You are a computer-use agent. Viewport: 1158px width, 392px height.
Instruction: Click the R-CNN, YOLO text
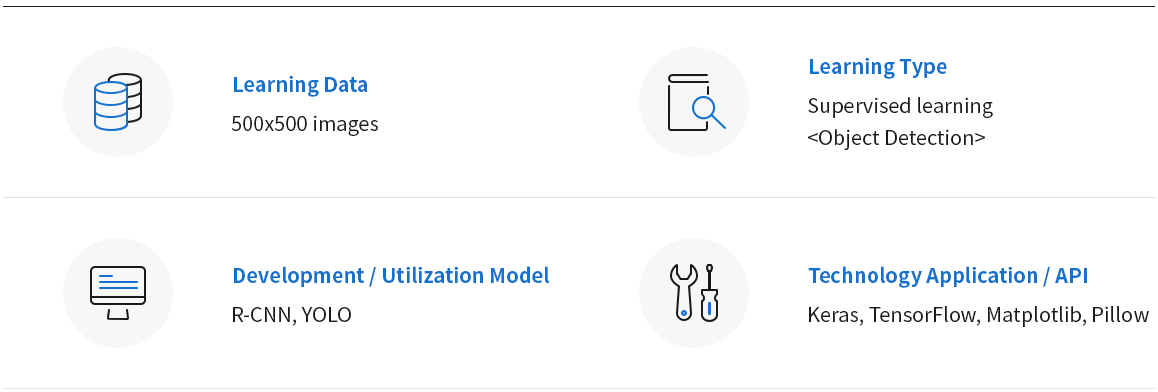292,314
